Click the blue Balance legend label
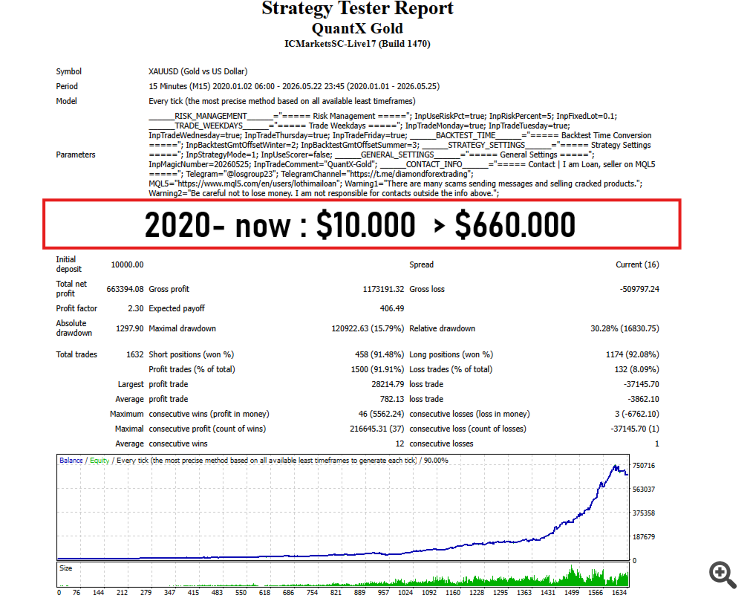This screenshot has height=601, width=750. 71,460
